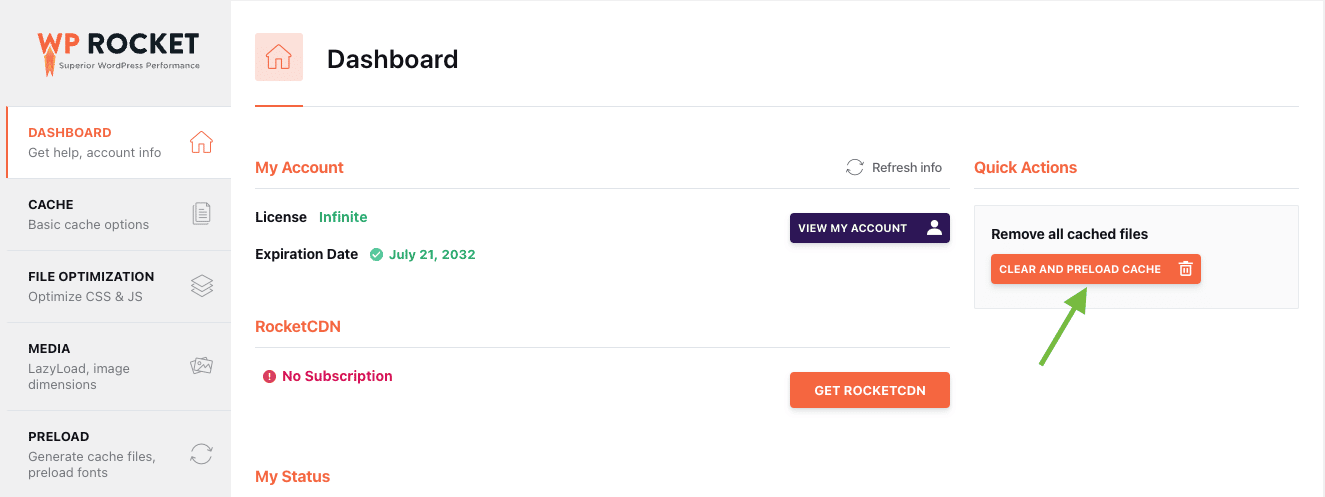The height and width of the screenshot is (497, 1325).
Task: Click the document icon beside Cache
Action: 201,213
